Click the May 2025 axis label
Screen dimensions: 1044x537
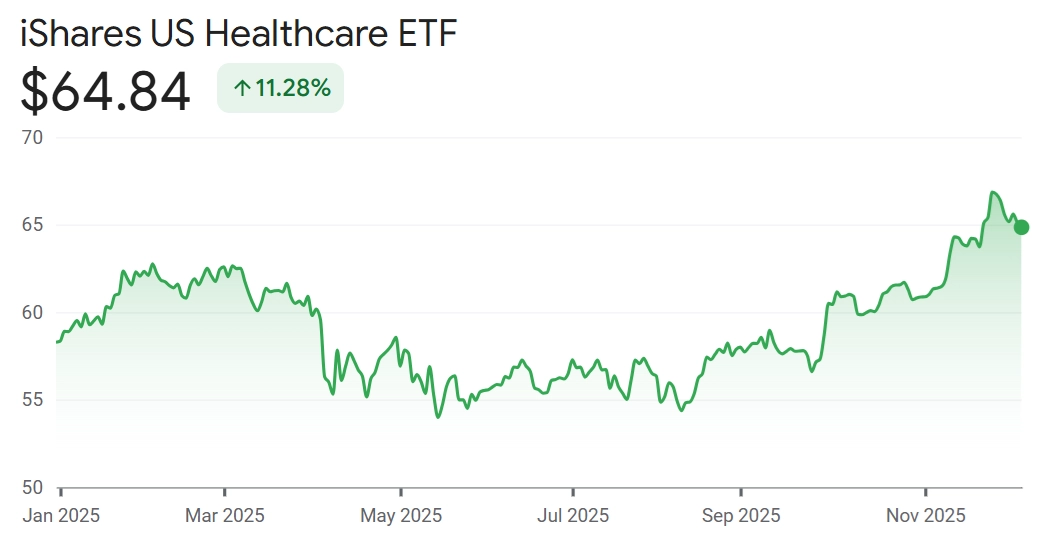[401, 516]
